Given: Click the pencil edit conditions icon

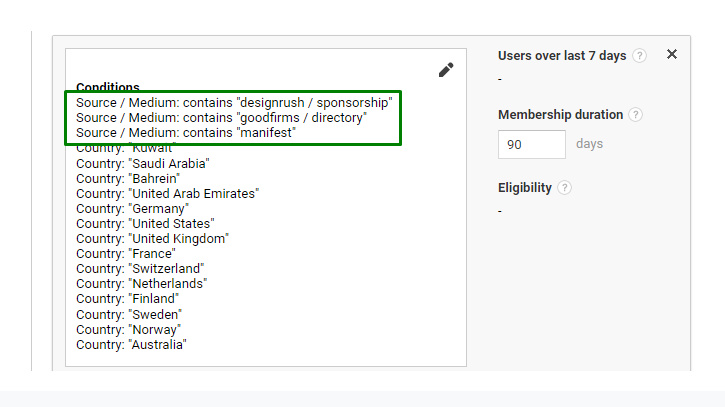Looking at the screenshot, I should pos(446,70).
